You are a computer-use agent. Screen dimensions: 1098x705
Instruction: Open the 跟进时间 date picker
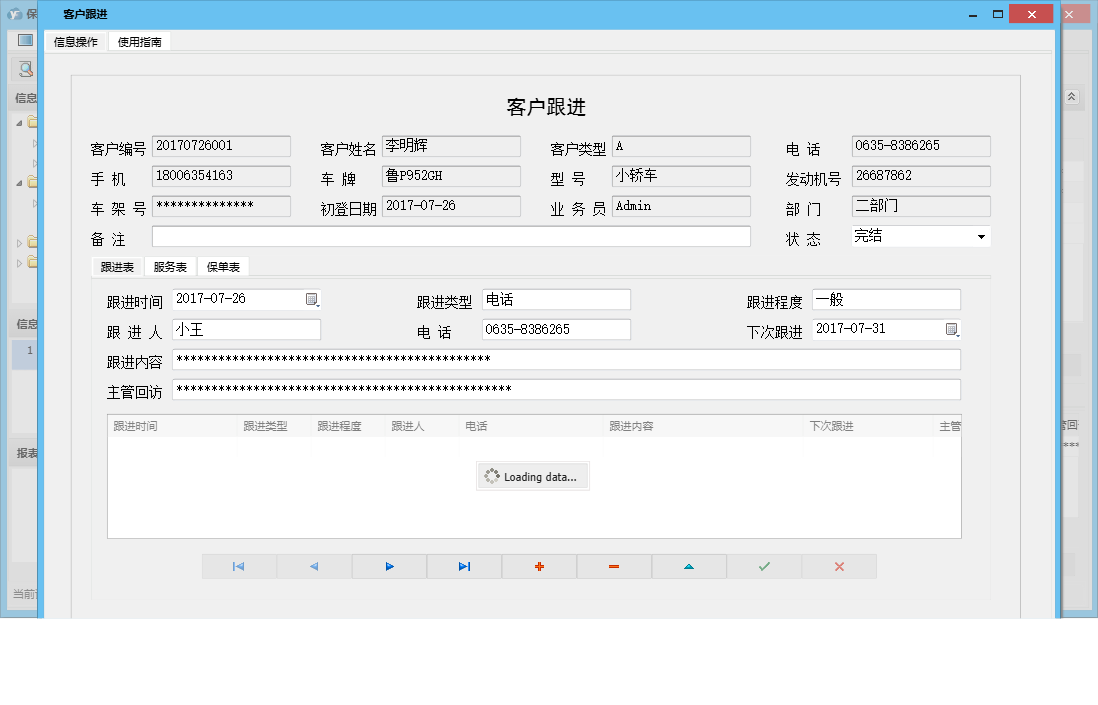pos(312,299)
